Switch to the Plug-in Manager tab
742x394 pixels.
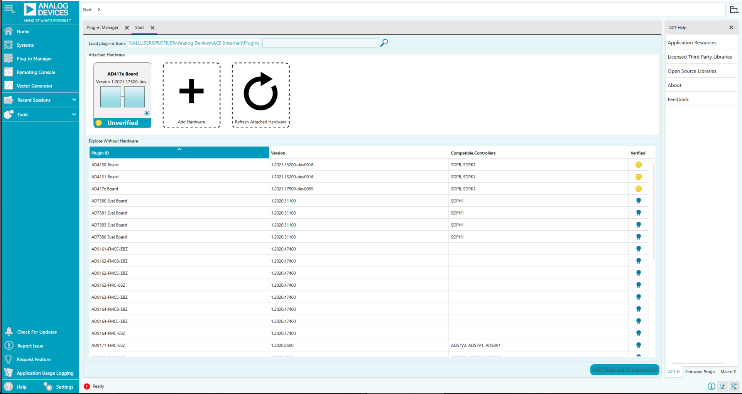click(x=103, y=28)
